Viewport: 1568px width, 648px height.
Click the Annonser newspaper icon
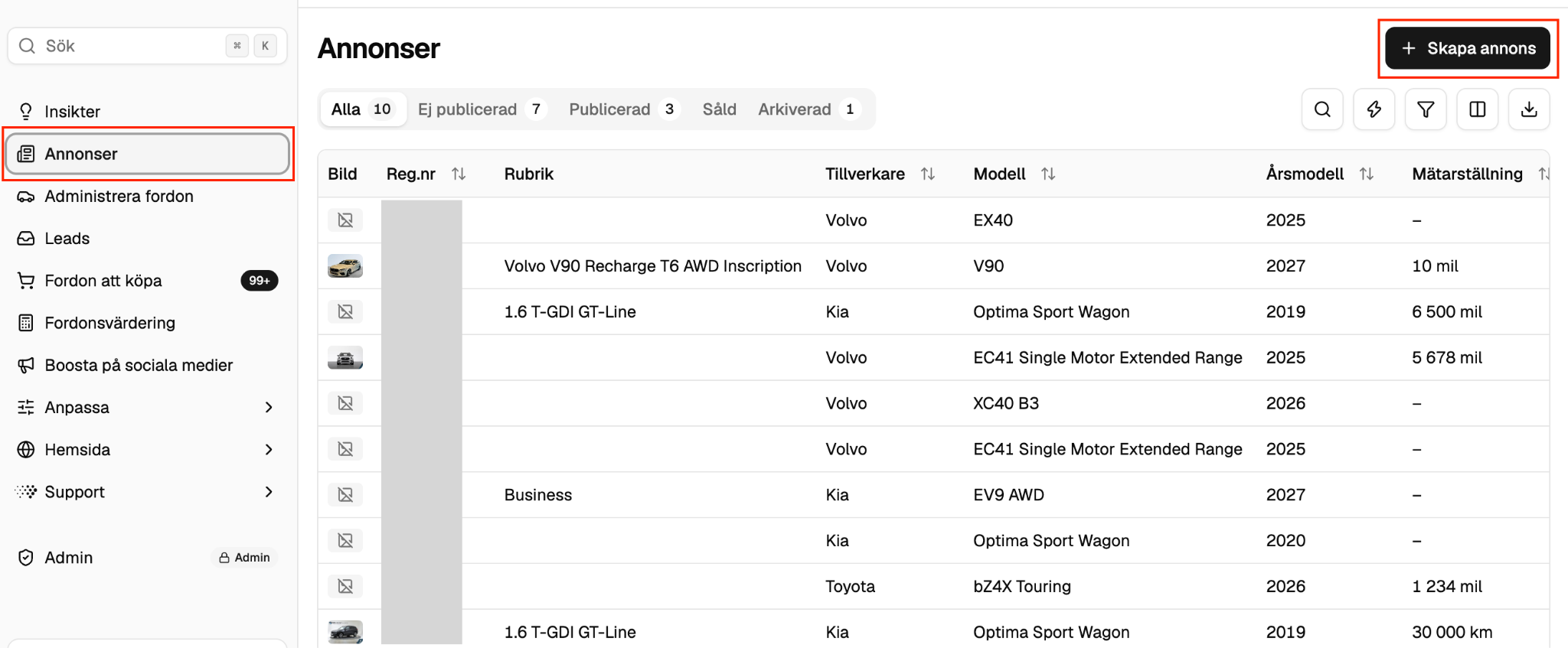26,154
